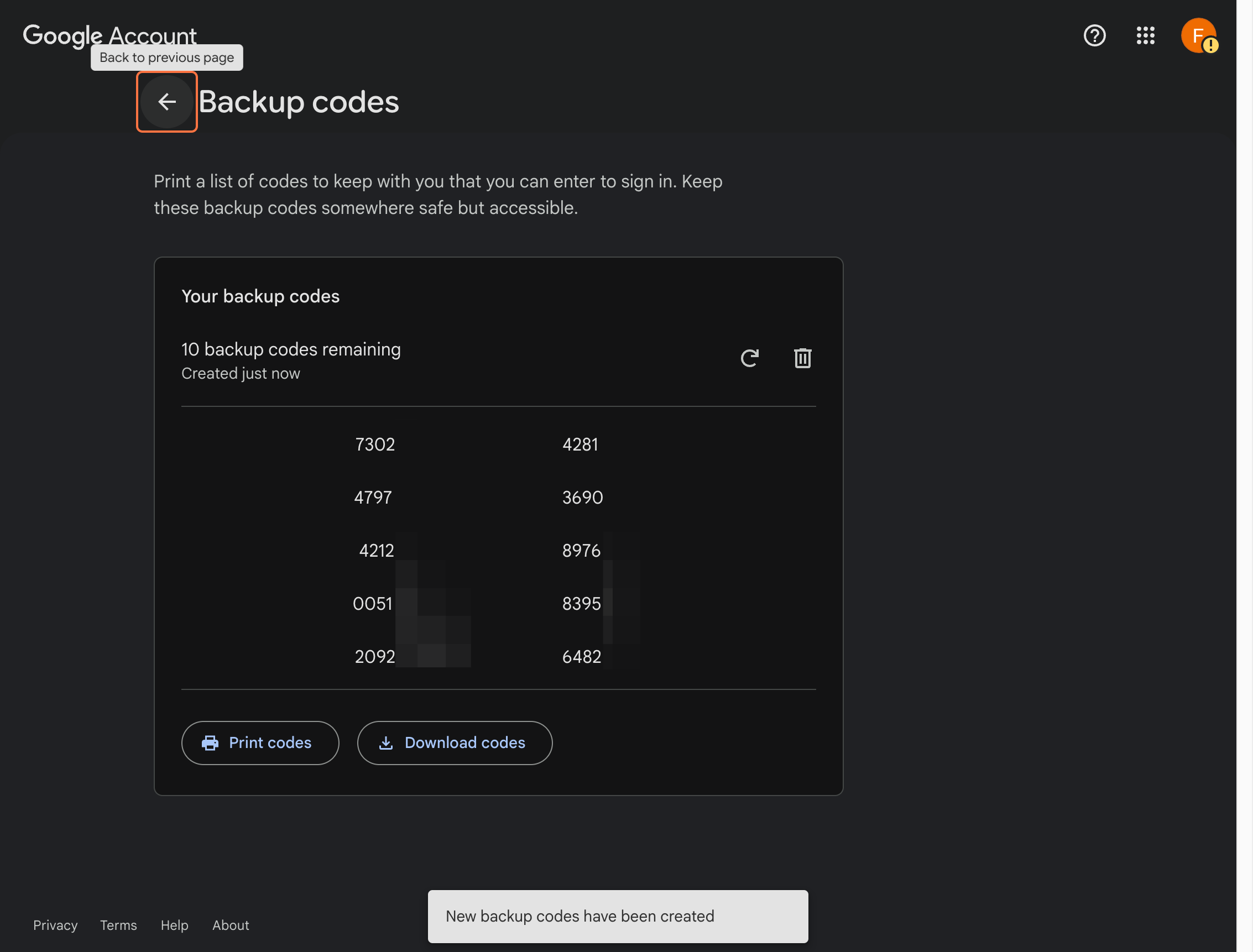
Task: Open the Privacy page
Action: pos(55,925)
